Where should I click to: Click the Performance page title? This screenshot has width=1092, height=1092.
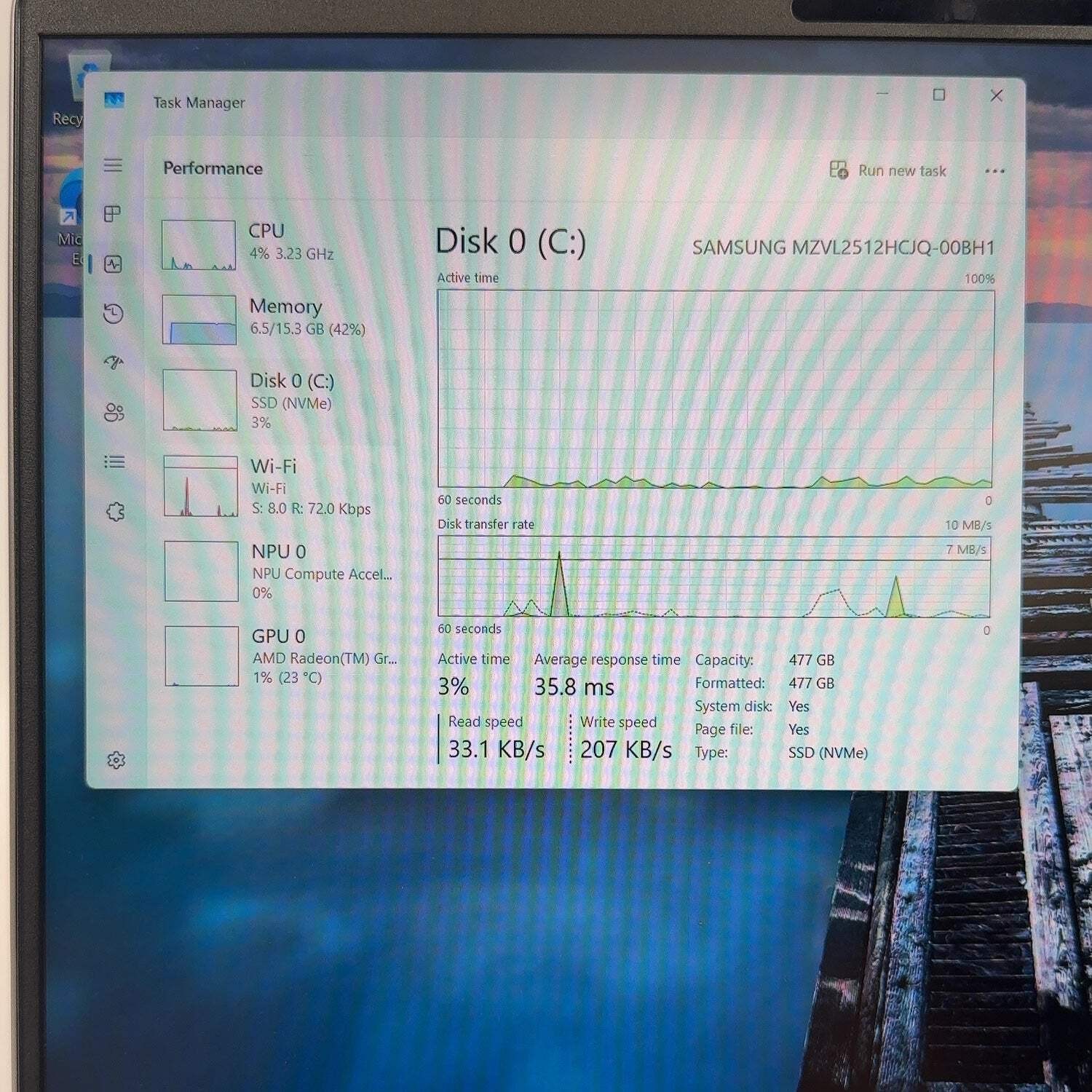213,168
